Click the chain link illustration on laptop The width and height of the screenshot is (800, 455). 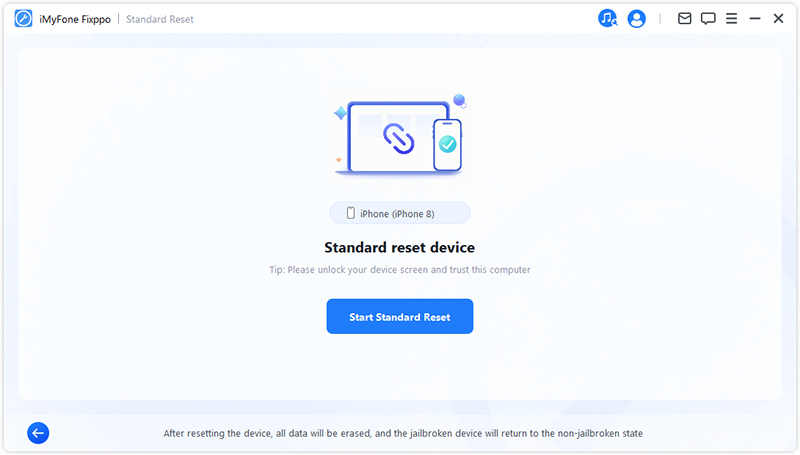point(398,138)
